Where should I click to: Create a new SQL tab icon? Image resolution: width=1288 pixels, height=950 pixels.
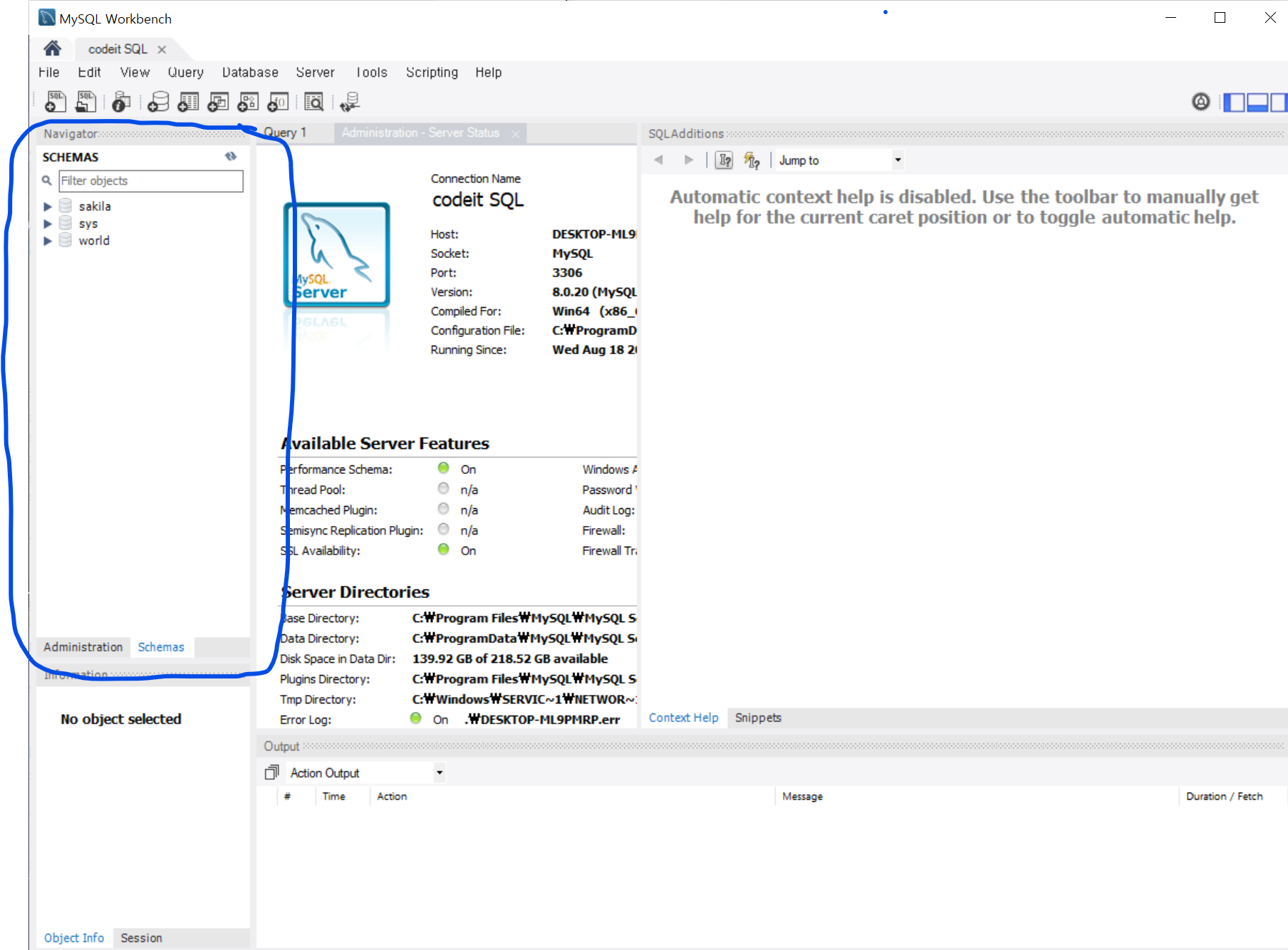pos(56,102)
